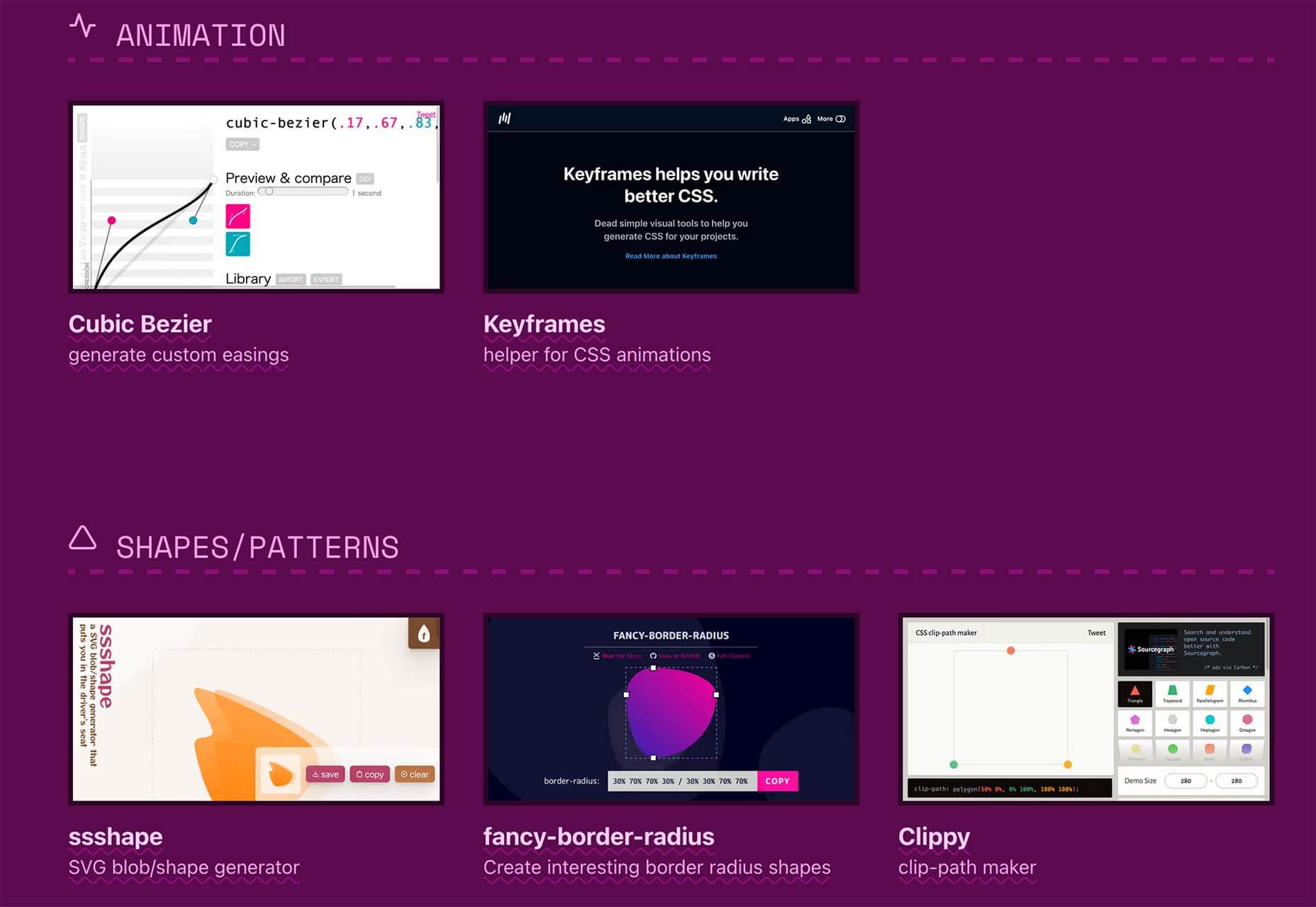Image resolution: width=1316 pixels, height=907 pixels.
Task: Select the Trapezoid shape in Clippy
Action: pyautogui.click(x=1173, y=694)
